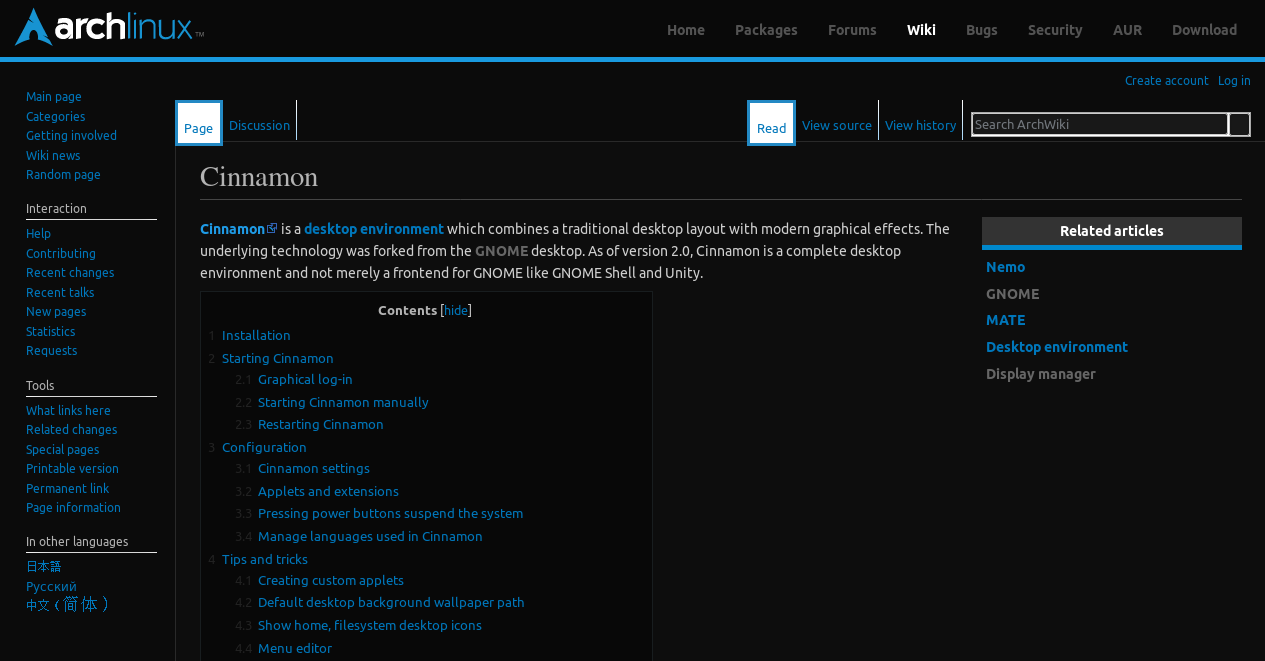Open Requests link
1265x661 pixels.
pos(51,351)
